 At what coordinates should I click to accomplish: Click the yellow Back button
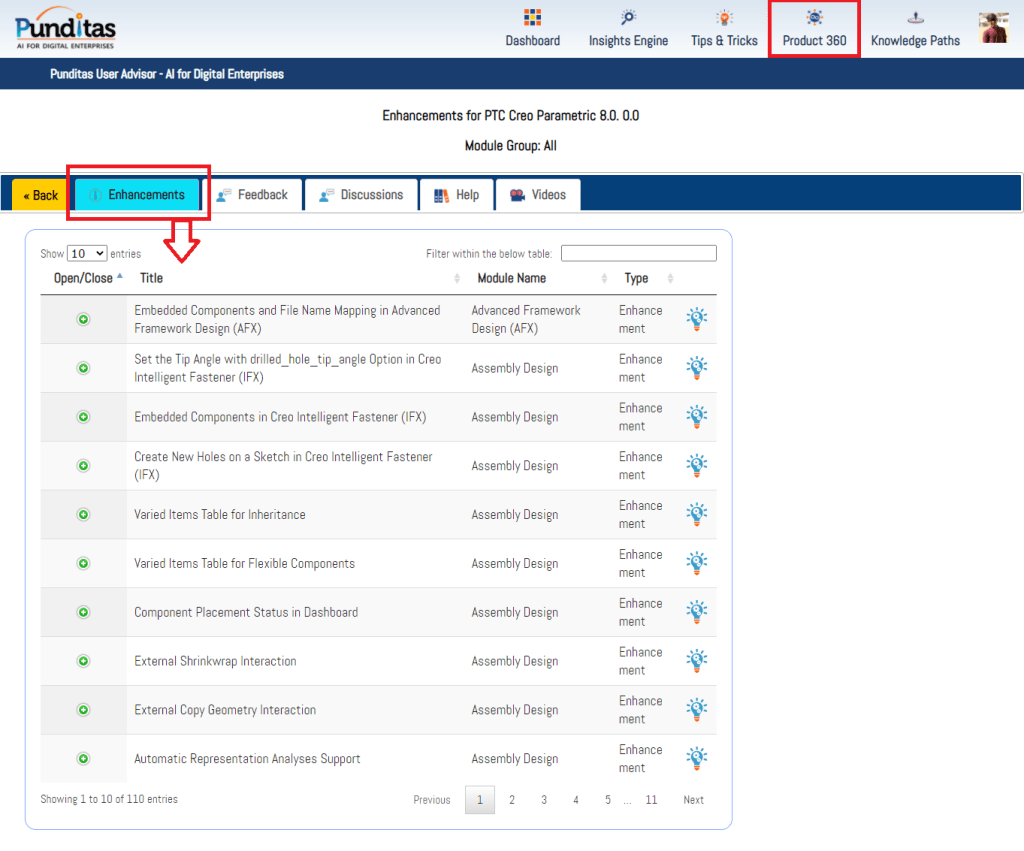40,195
